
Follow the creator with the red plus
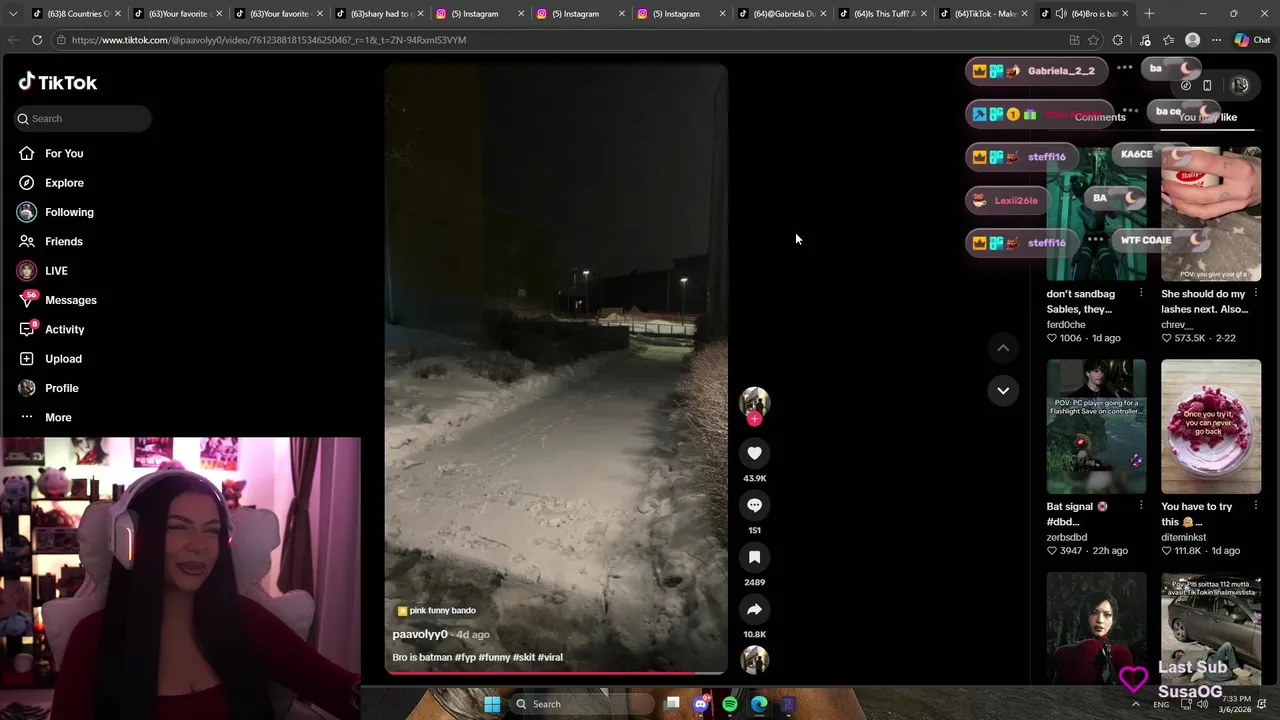click(x=754, y=419)
